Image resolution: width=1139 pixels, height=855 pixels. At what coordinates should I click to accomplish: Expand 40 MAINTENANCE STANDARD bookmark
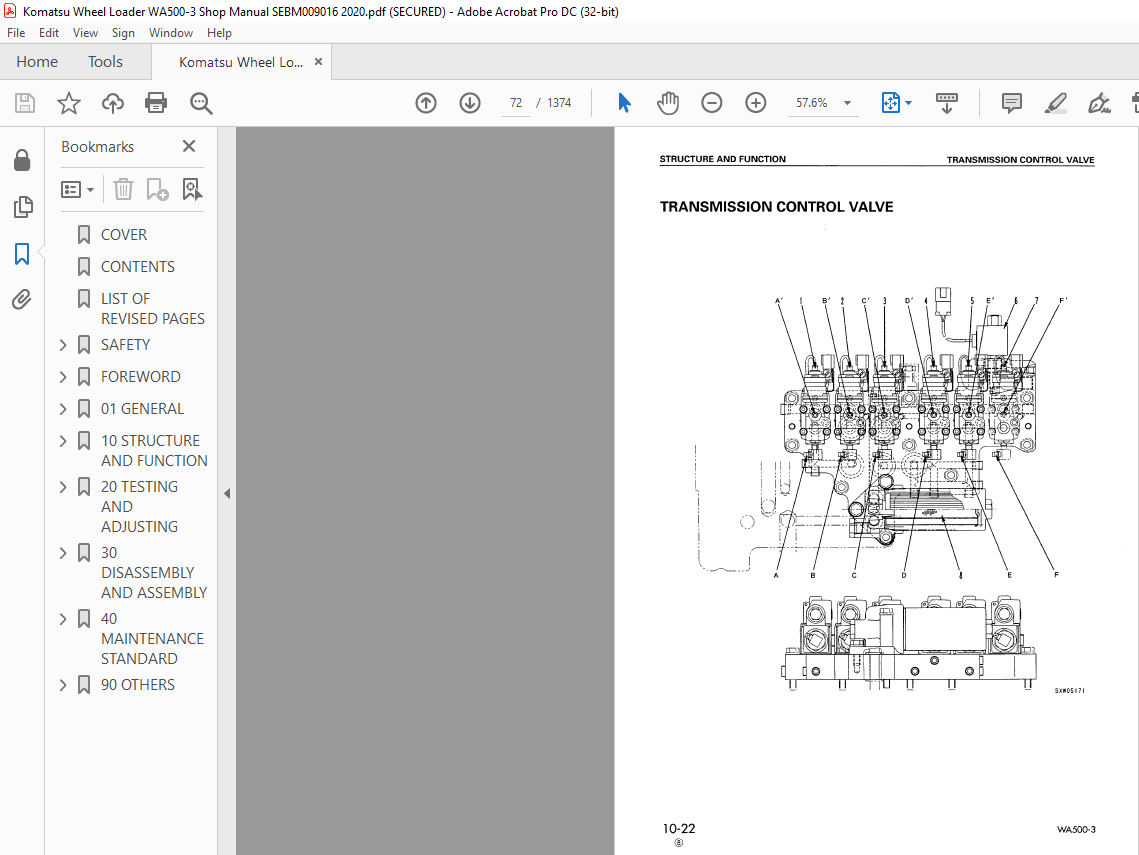point(63,619)
